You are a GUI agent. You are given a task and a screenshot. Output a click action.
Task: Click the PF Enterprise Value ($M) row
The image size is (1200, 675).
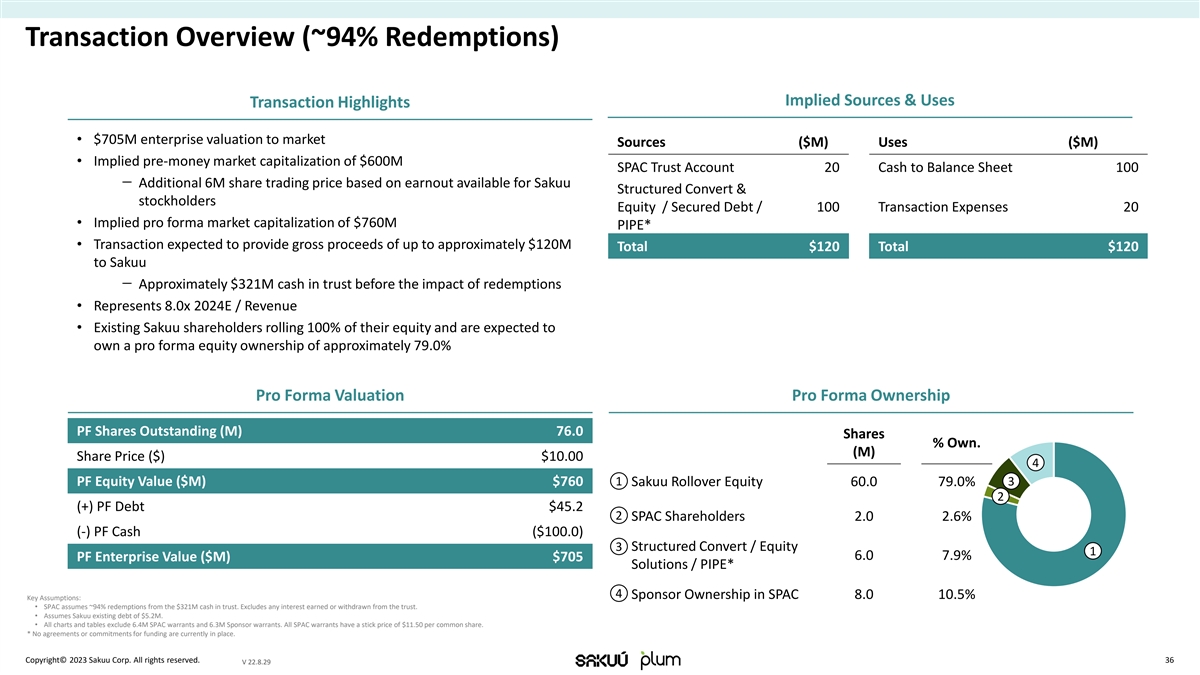(329, 557)
